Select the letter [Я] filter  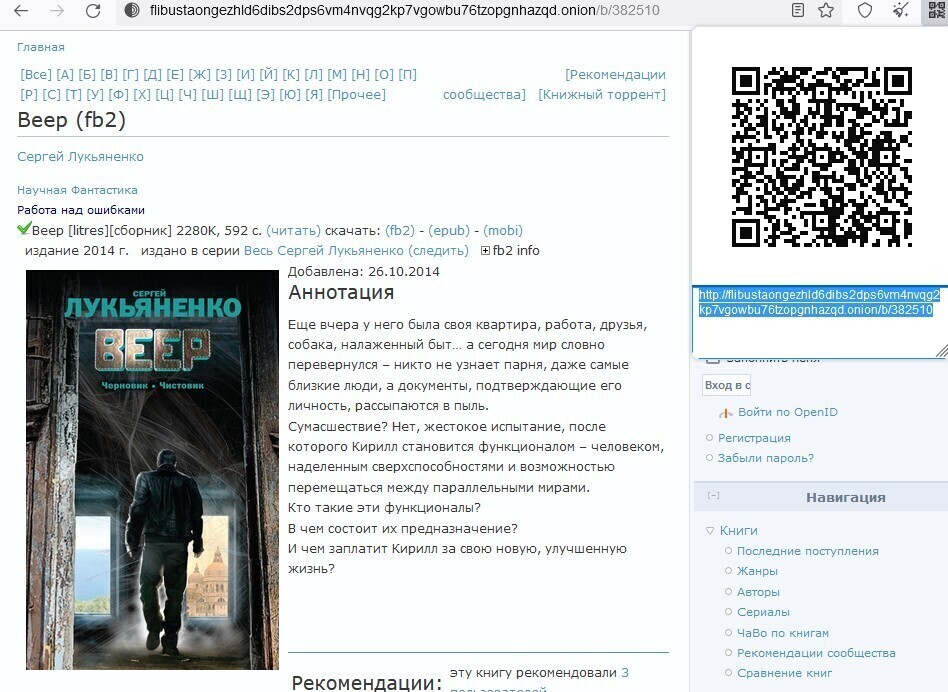pos(314,94)
